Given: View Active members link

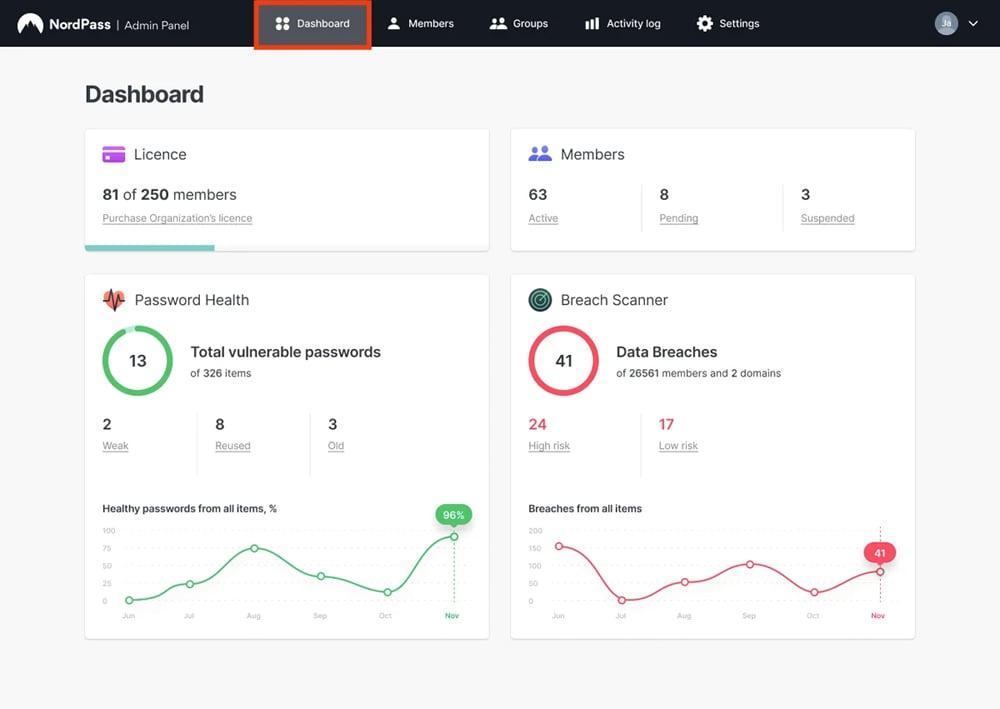Looking at the screenshot, I should [543, 218].
